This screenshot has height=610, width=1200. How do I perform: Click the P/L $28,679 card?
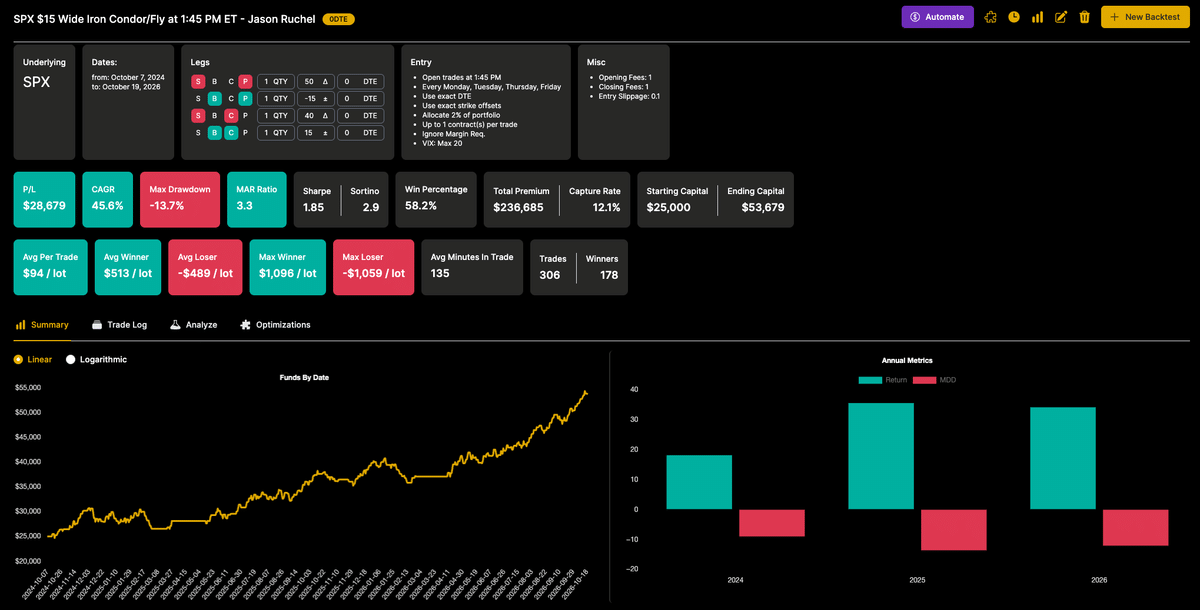click(x=44, y=199)
